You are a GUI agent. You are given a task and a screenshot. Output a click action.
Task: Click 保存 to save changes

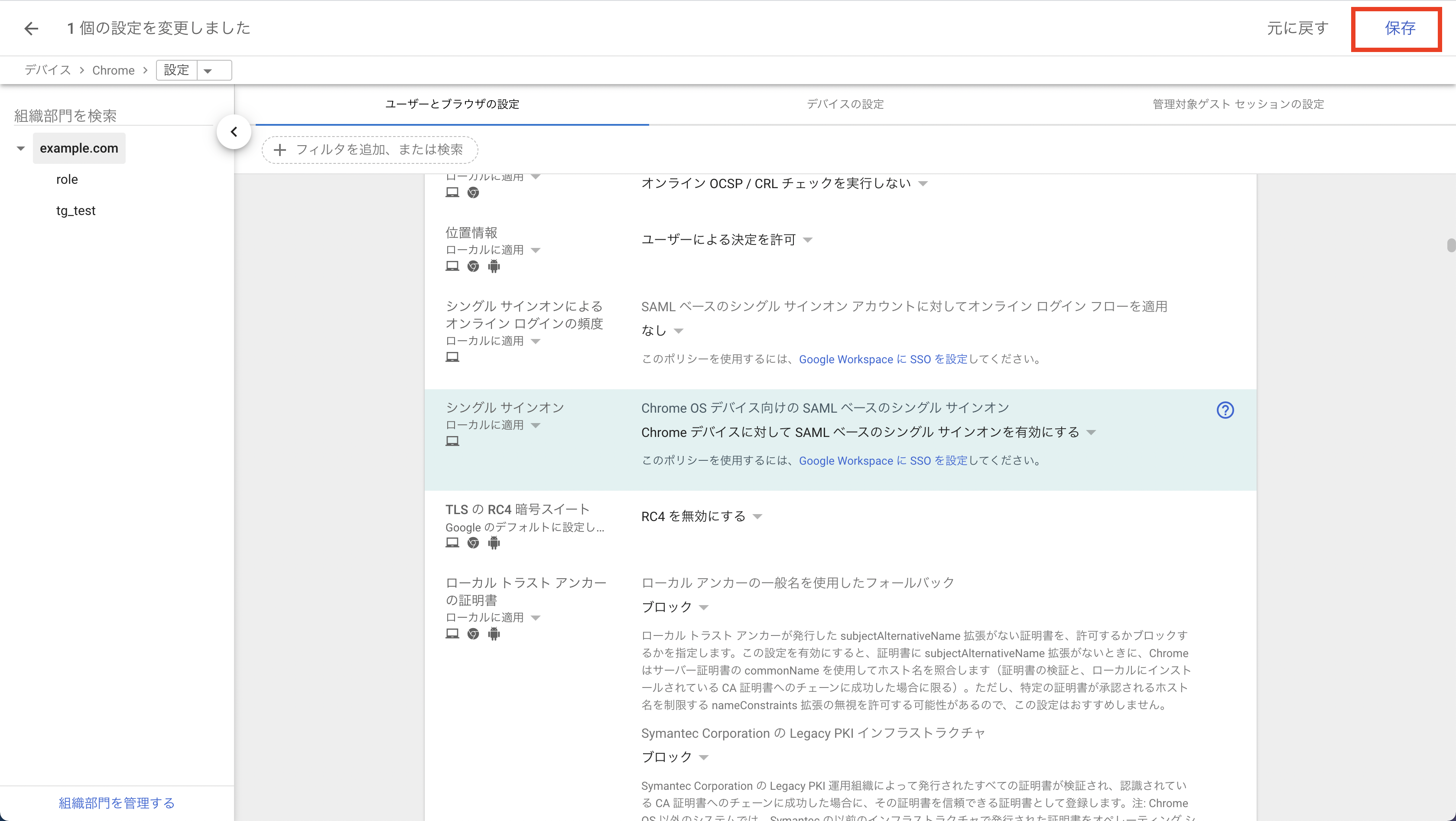click(x=1400, y=28)
